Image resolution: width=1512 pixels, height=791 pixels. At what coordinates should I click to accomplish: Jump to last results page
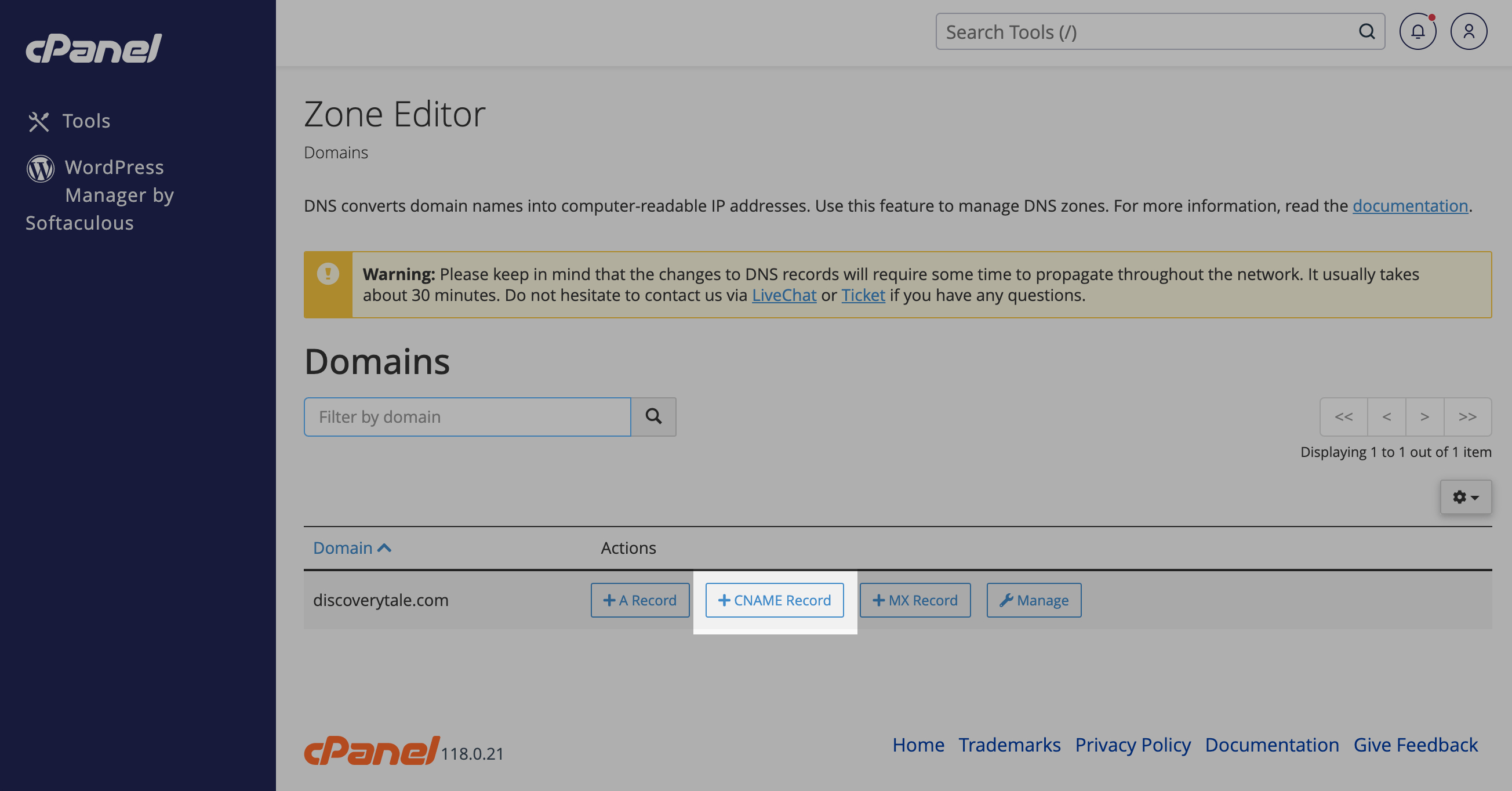tap(1467, 417)
